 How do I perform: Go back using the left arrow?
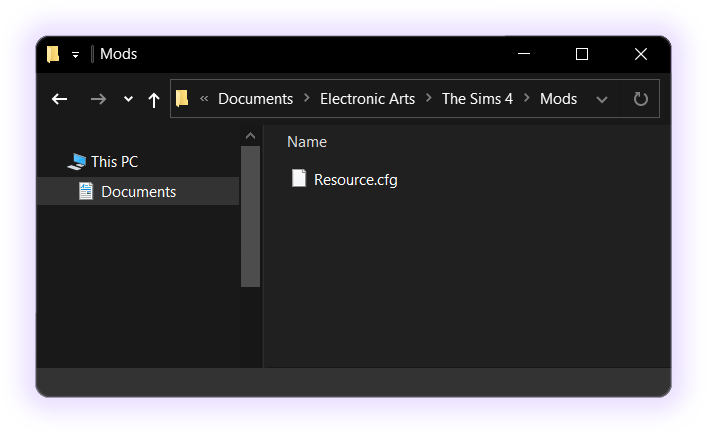coord(60,99)
